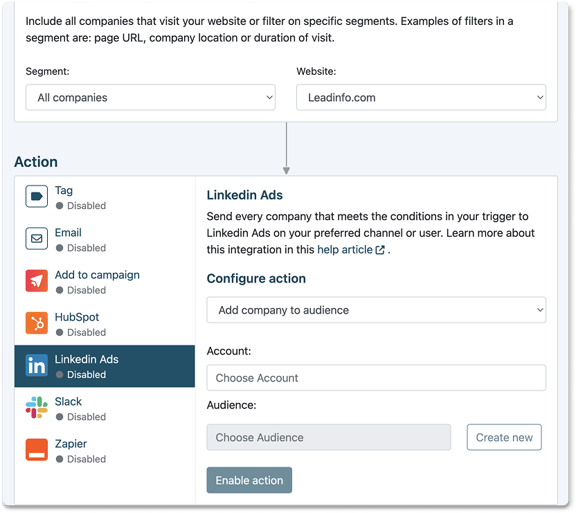The width and height of the screenshot is (576, 513).
Task: Click the Choose Audience field
Action: (328, 437)
